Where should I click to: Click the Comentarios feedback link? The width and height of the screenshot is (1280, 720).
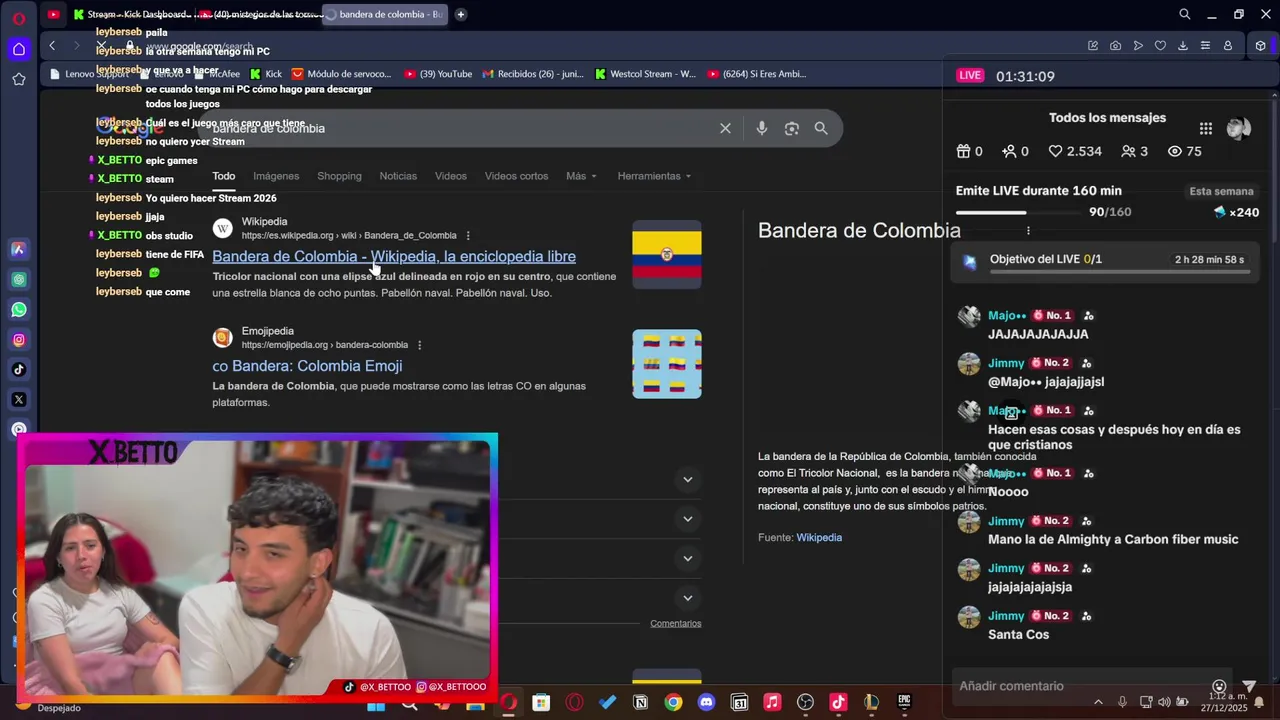tap(675, 624)
